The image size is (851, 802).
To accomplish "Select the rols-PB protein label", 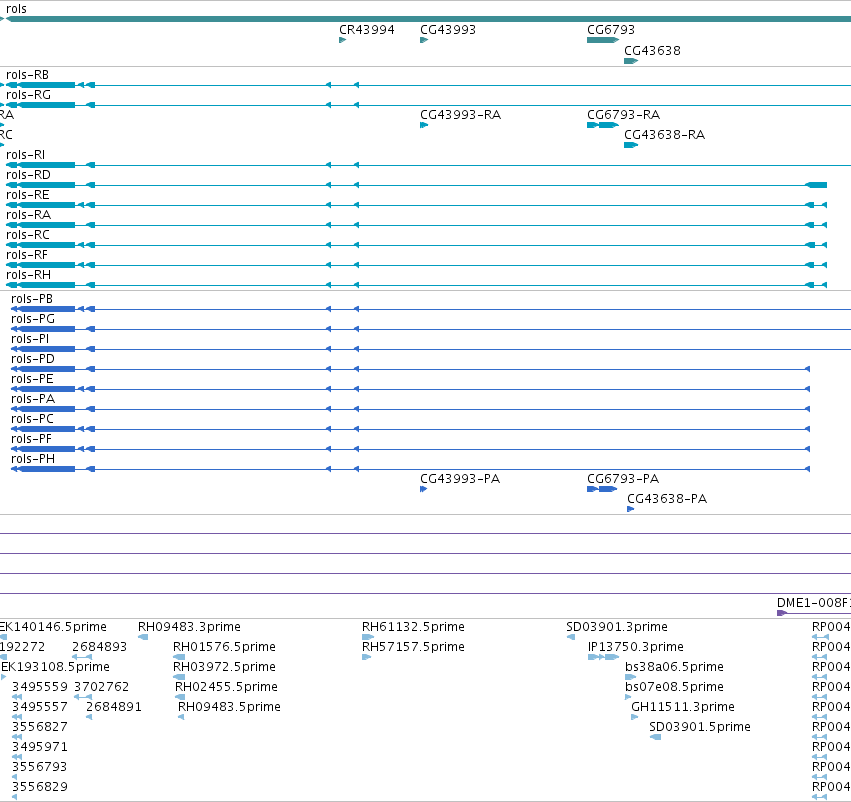I will coord(32,298).
